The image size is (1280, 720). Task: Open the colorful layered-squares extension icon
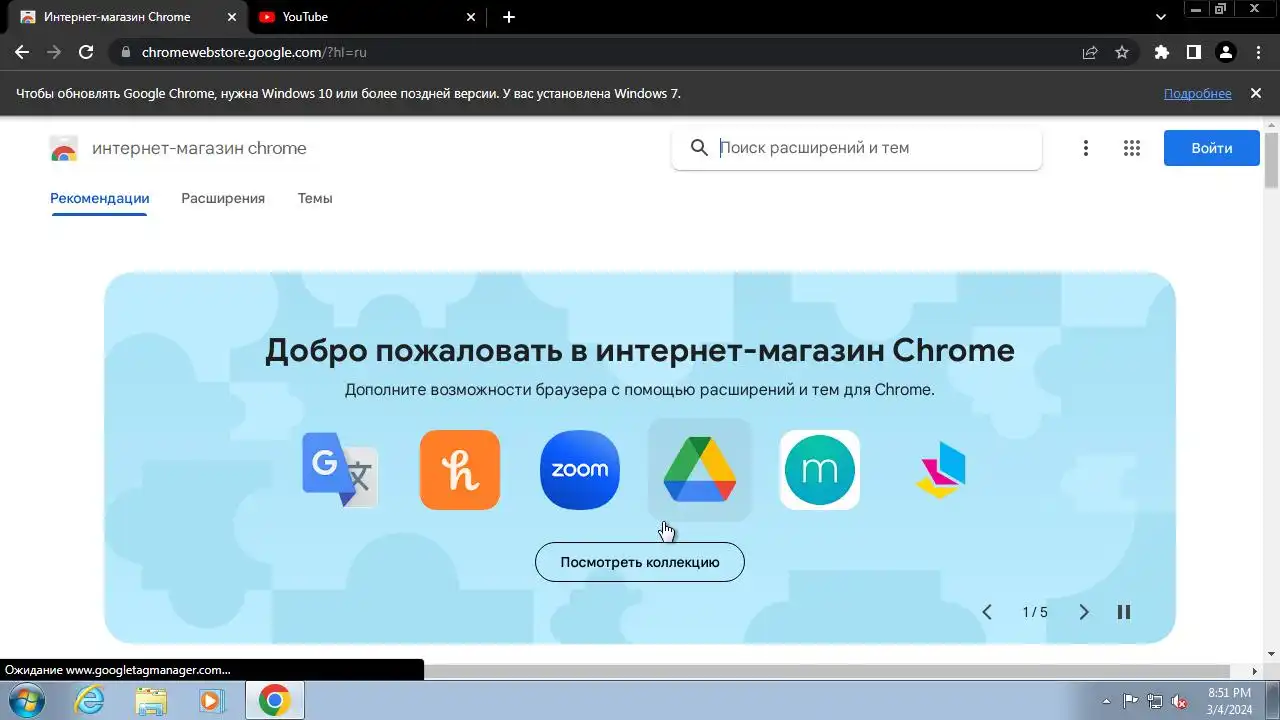[940, 470]
